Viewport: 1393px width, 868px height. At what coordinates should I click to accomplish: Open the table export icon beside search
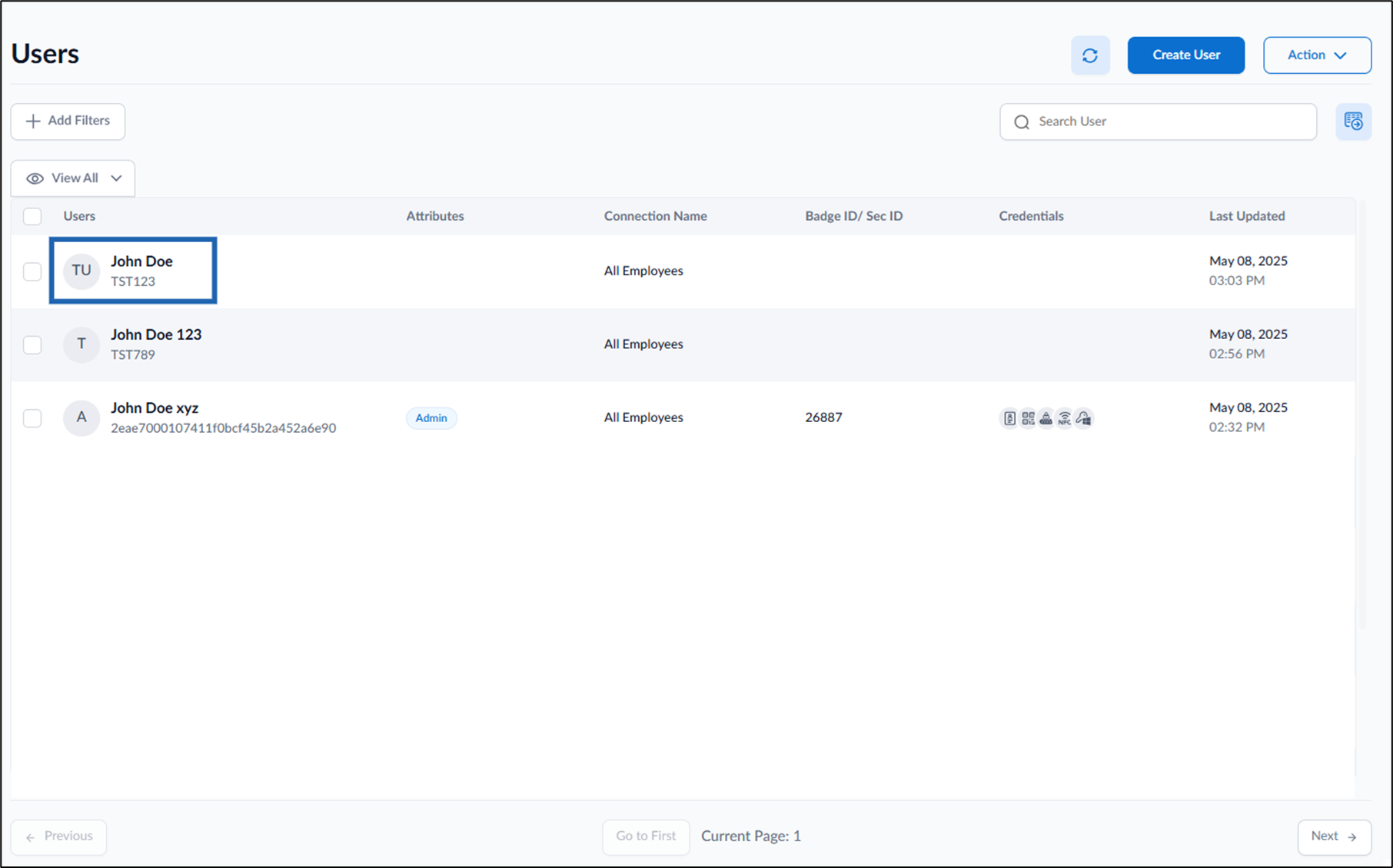[1353, 121]
